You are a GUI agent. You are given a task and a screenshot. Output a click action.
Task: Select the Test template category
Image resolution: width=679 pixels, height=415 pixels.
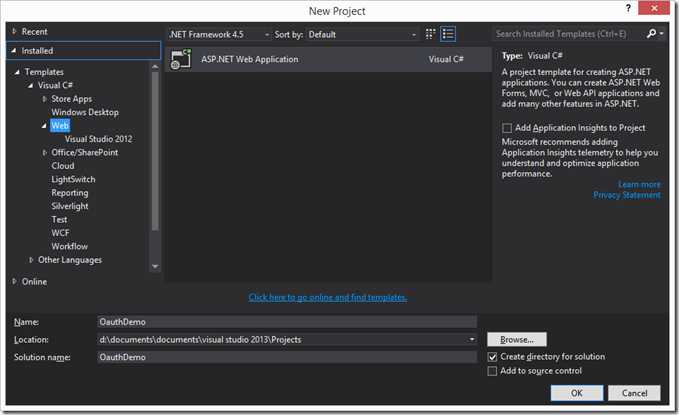tap(59, 220)
